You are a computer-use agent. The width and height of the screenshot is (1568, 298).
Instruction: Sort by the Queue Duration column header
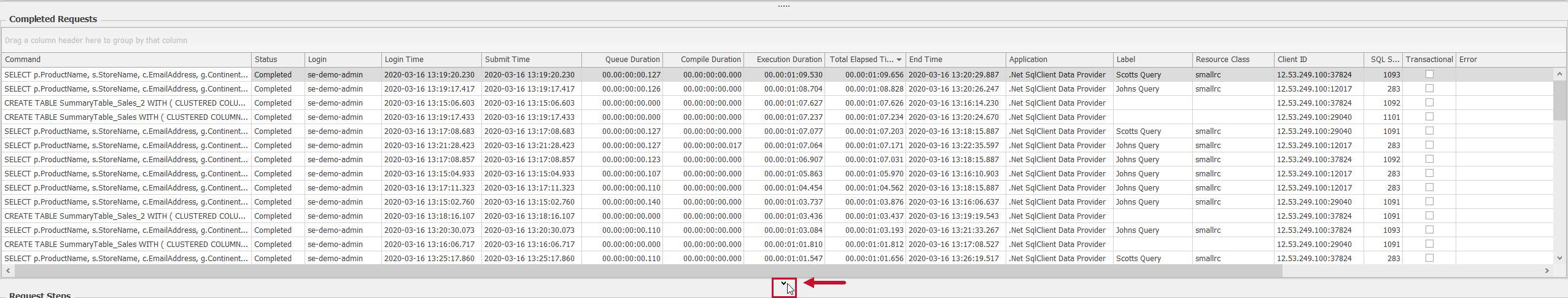(622, 60)
